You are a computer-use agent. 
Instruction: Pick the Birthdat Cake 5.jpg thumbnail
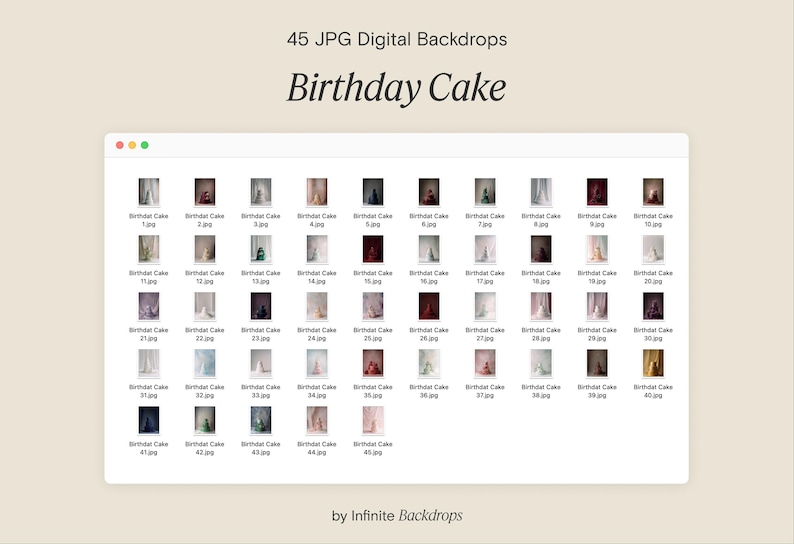point(373,191)
